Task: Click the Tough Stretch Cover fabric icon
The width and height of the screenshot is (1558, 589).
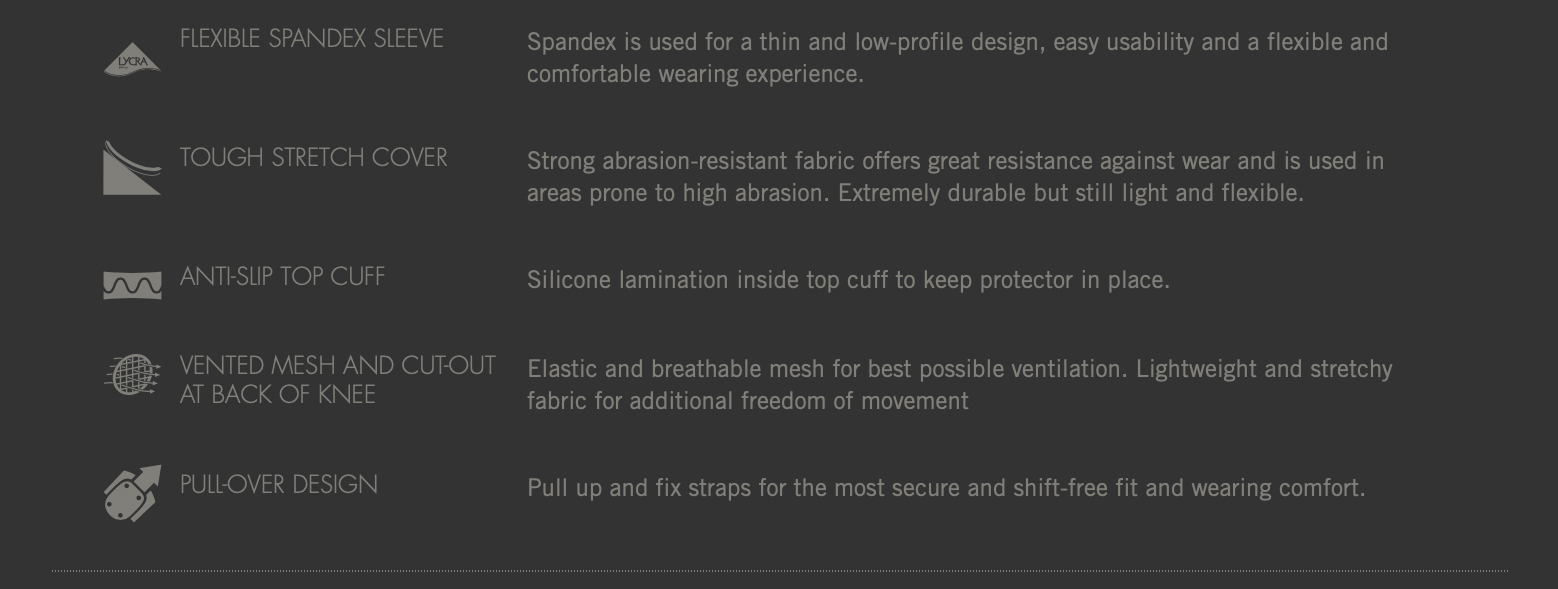Action: click(132, 167)
